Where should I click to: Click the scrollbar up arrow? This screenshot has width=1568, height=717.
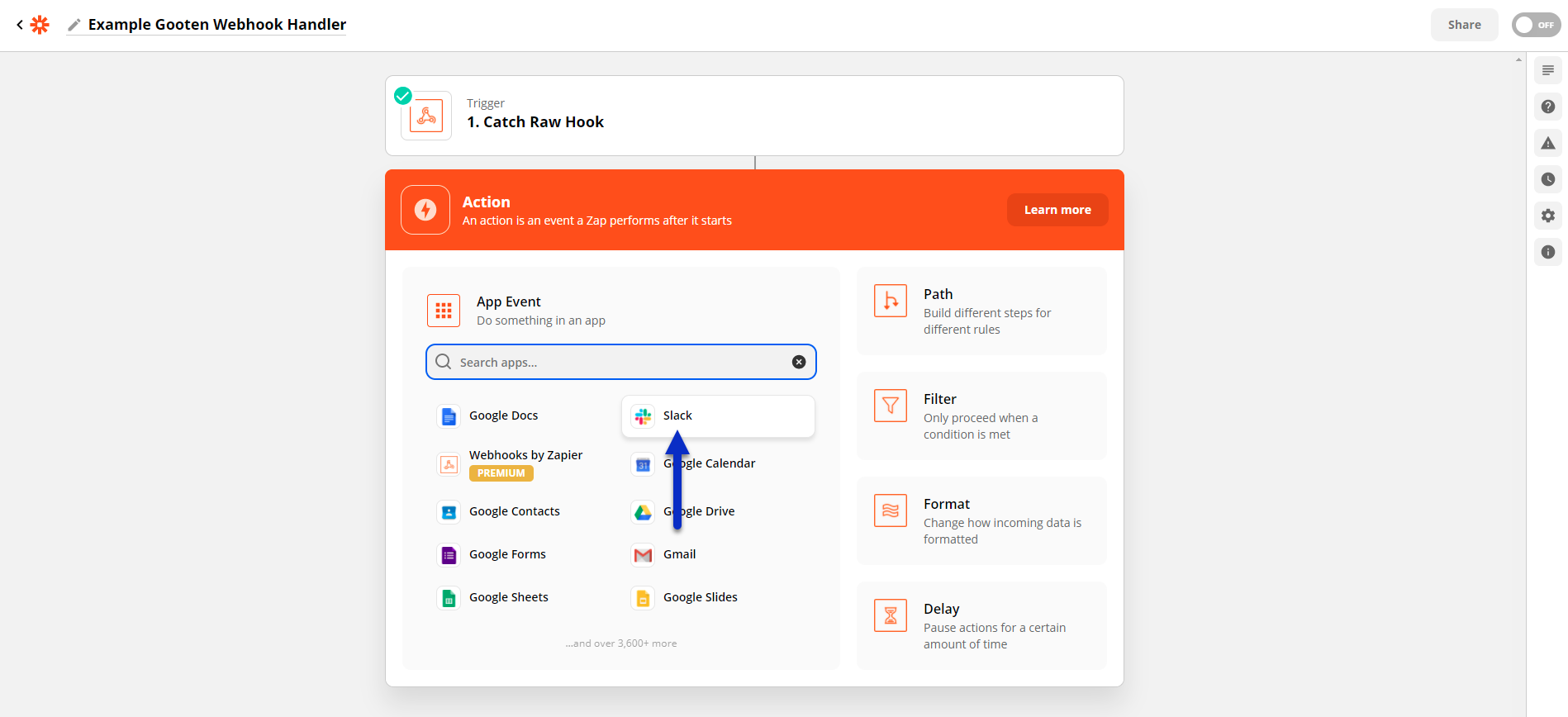(x=1518, y=59)
